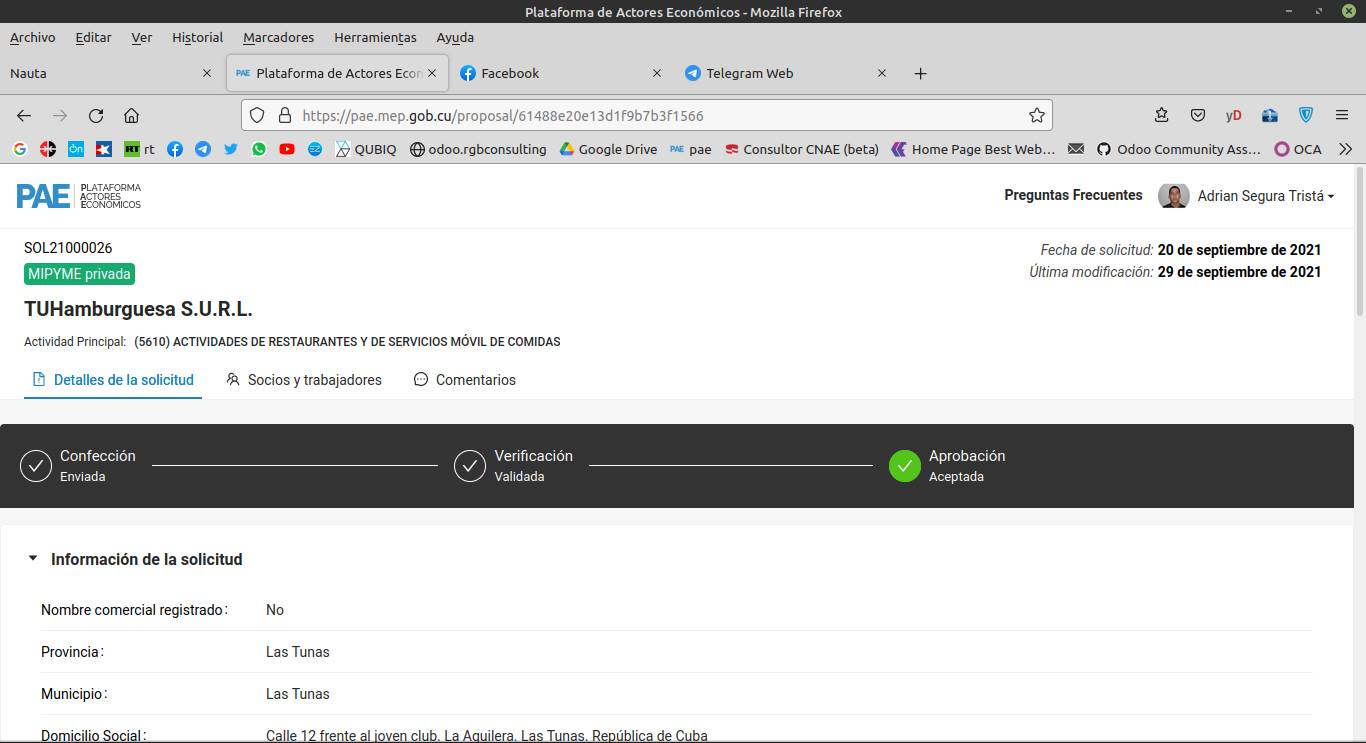The height and width of the screenshot is (743, 1366).
Task: Click the Aprobación green check circle
Action: [904, 466]
